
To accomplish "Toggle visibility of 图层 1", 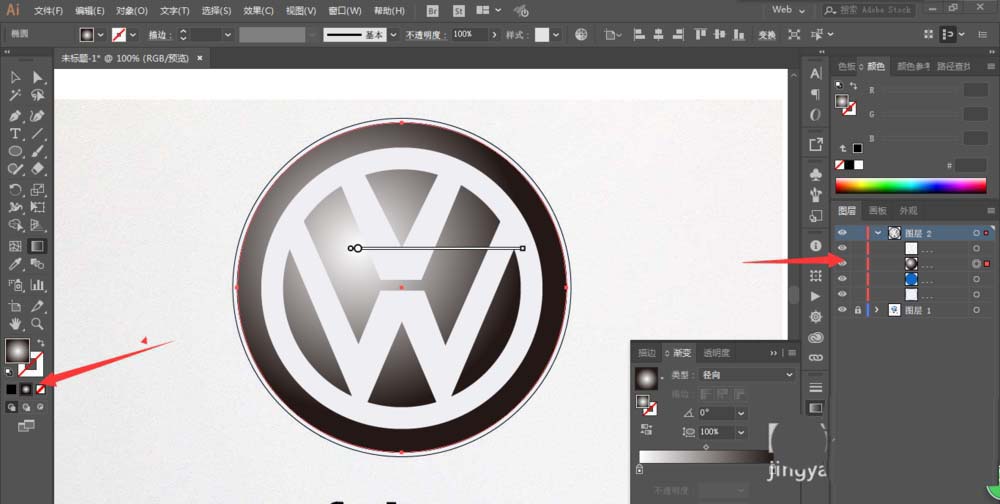I will click(x=842, y=310).
